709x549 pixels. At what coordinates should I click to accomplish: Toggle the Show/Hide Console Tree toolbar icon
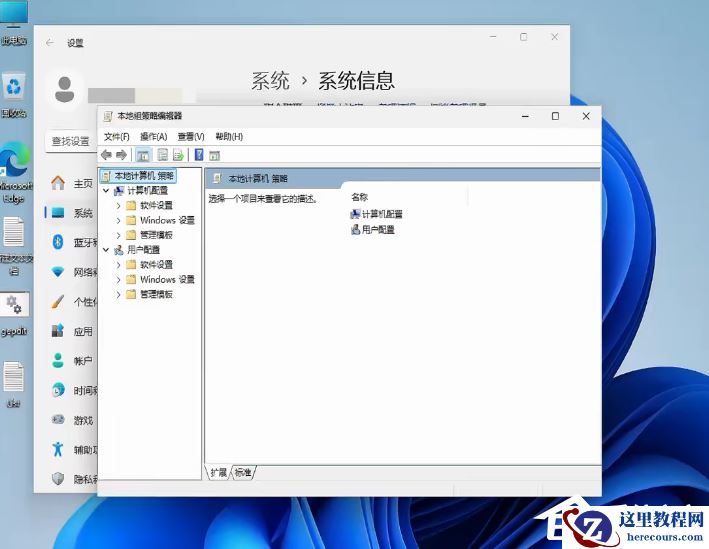point(143,155)
